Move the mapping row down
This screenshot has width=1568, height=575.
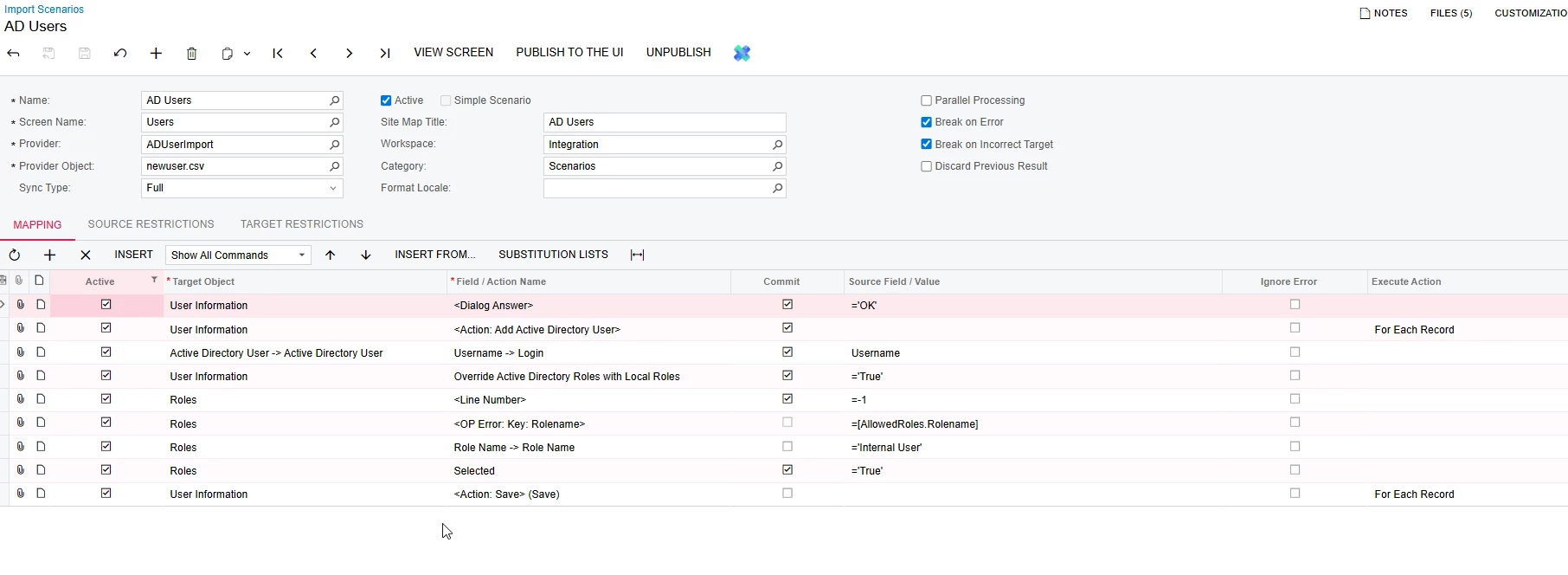pos(366,255)
